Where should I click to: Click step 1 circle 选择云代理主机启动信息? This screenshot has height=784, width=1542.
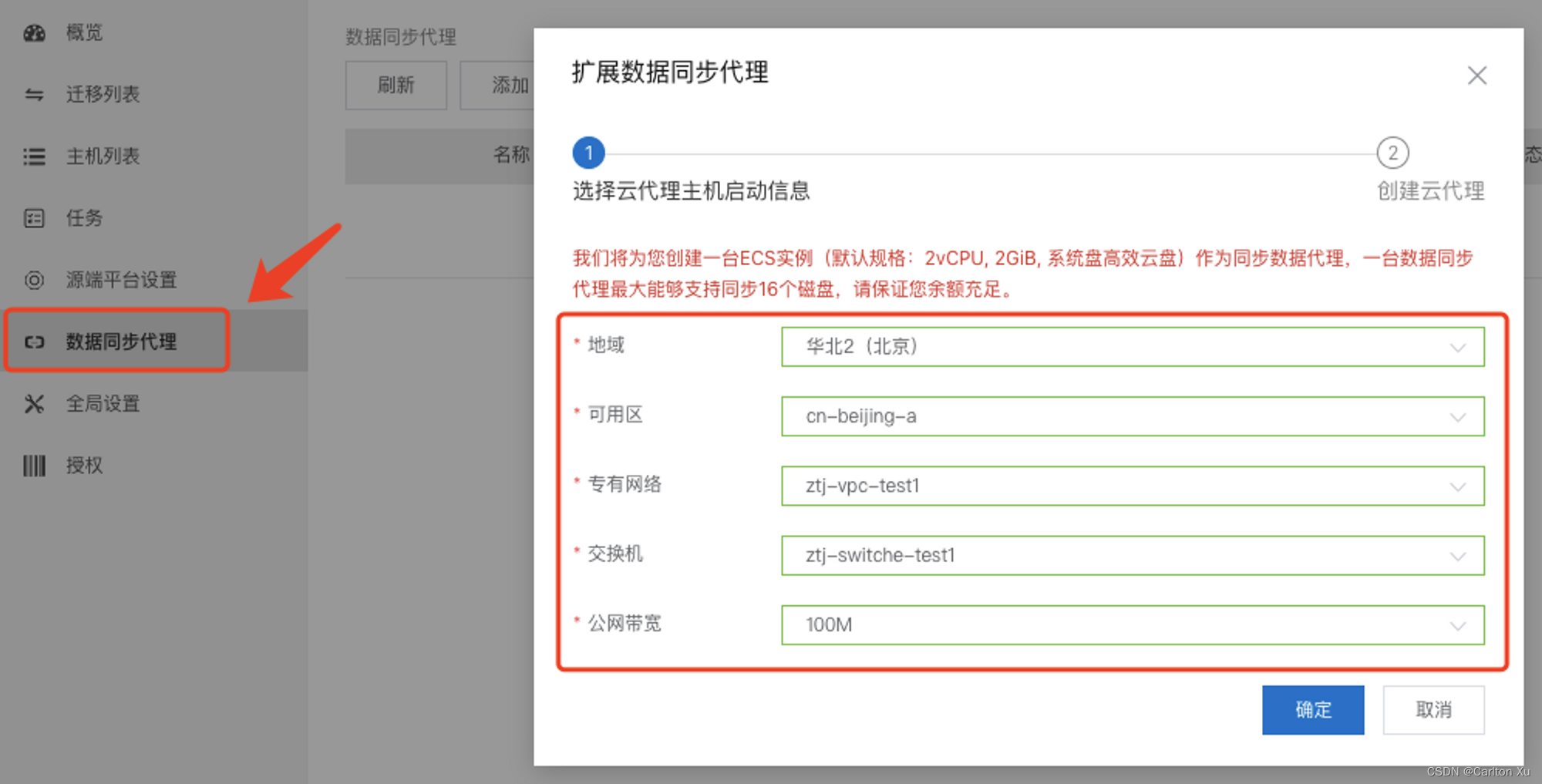[x=588, y=153]
